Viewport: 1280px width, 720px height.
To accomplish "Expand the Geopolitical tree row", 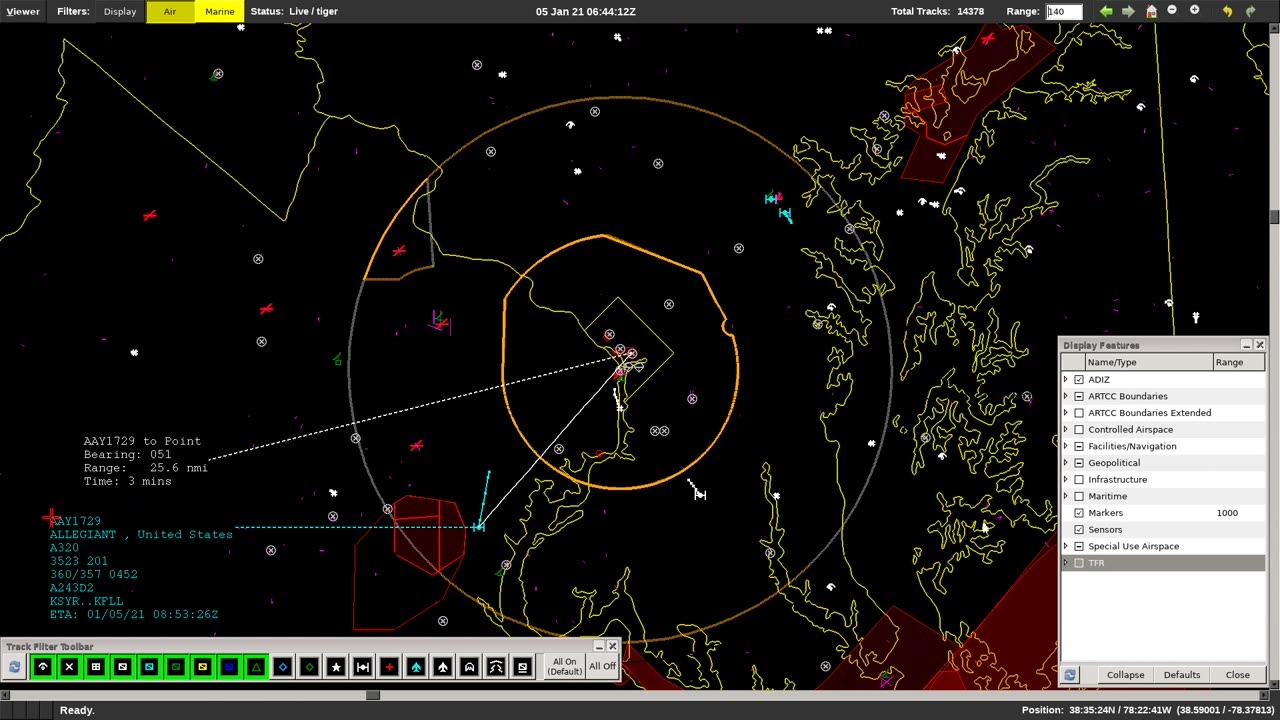I will [1066, 463].
